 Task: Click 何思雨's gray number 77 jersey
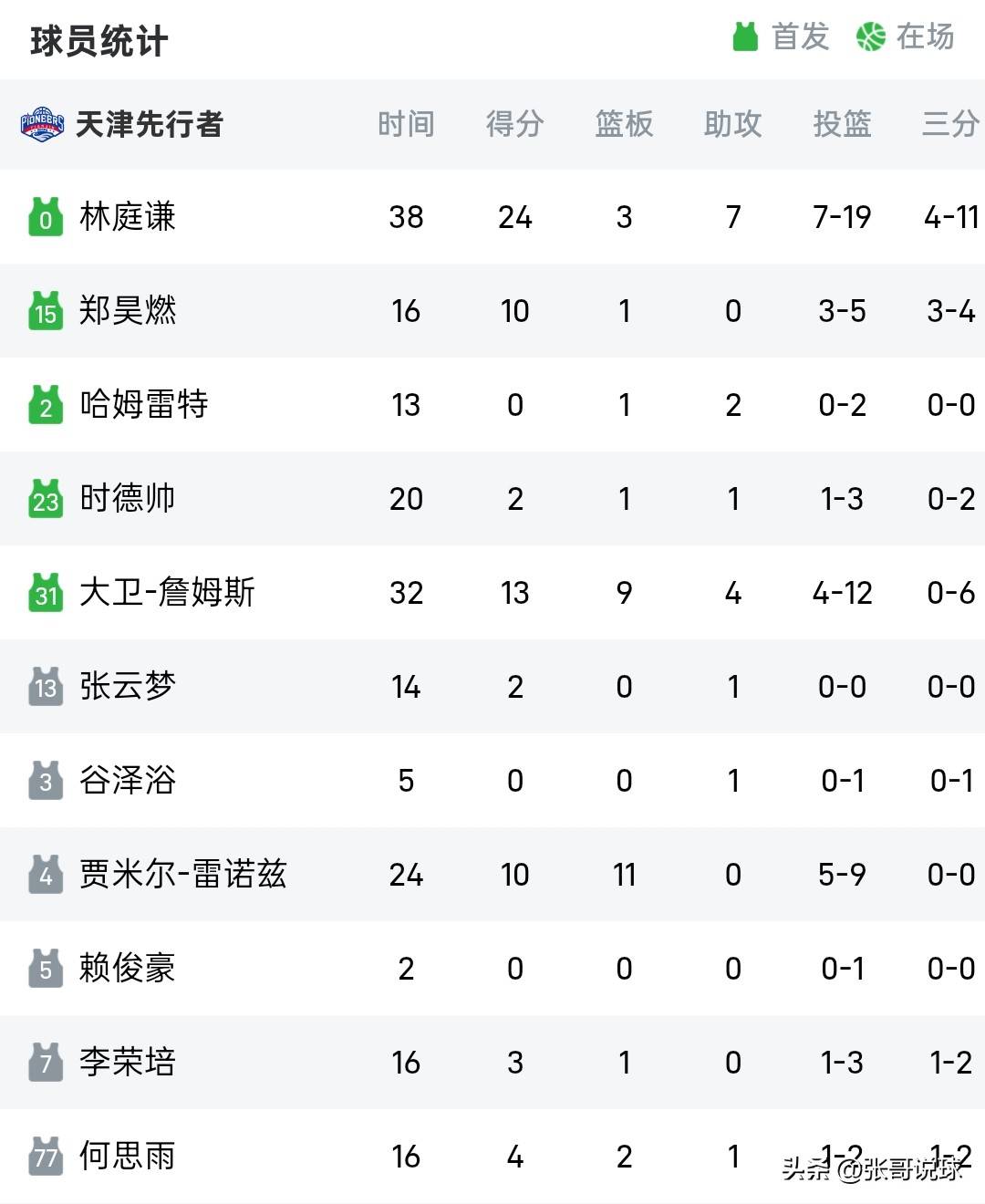click(46, 1157)
